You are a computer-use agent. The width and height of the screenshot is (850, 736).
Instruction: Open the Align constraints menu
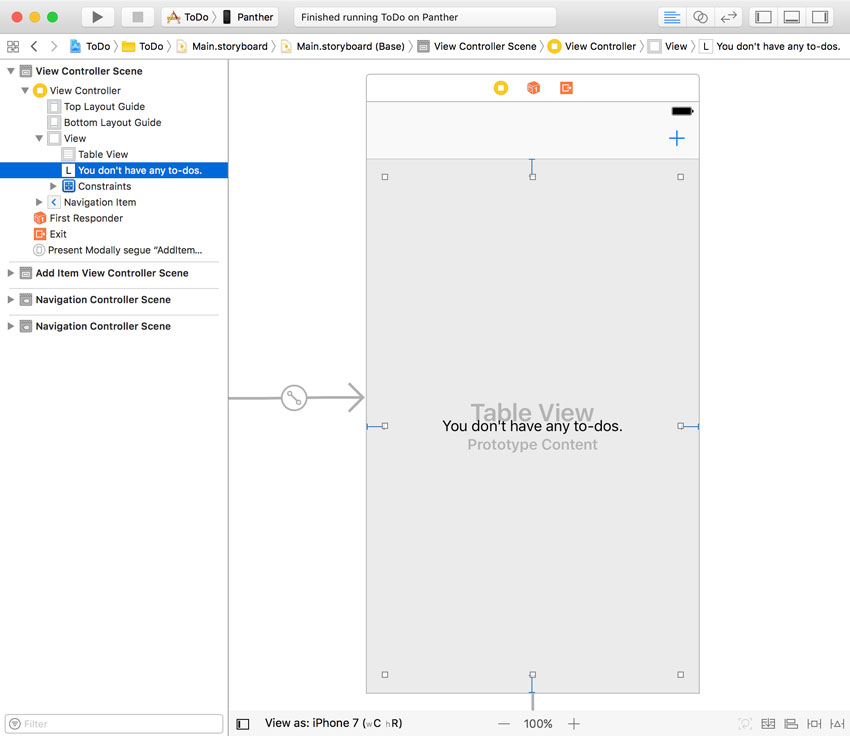(x=791, y=724)
